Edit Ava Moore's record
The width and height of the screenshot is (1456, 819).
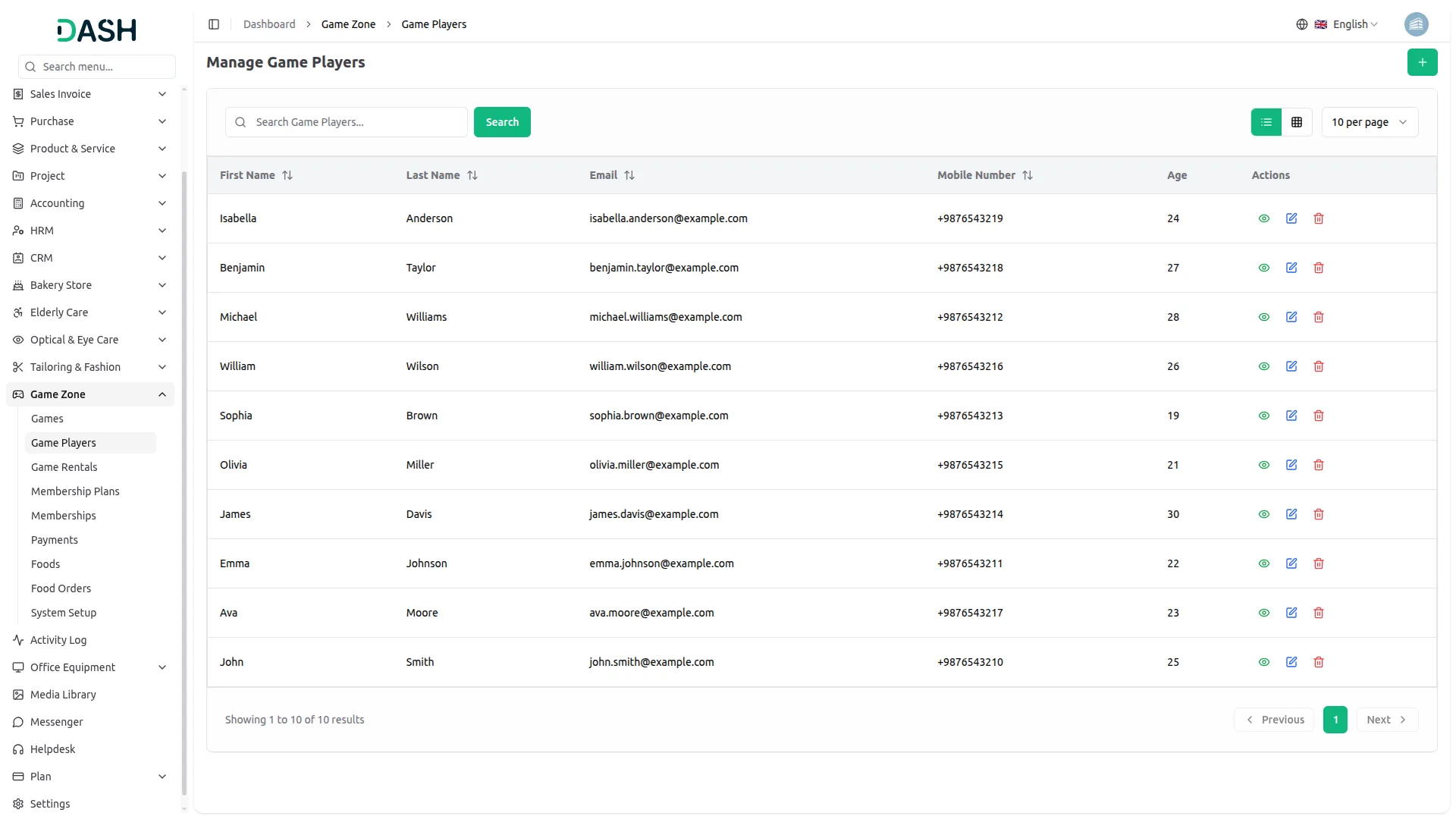(1291, 613)
